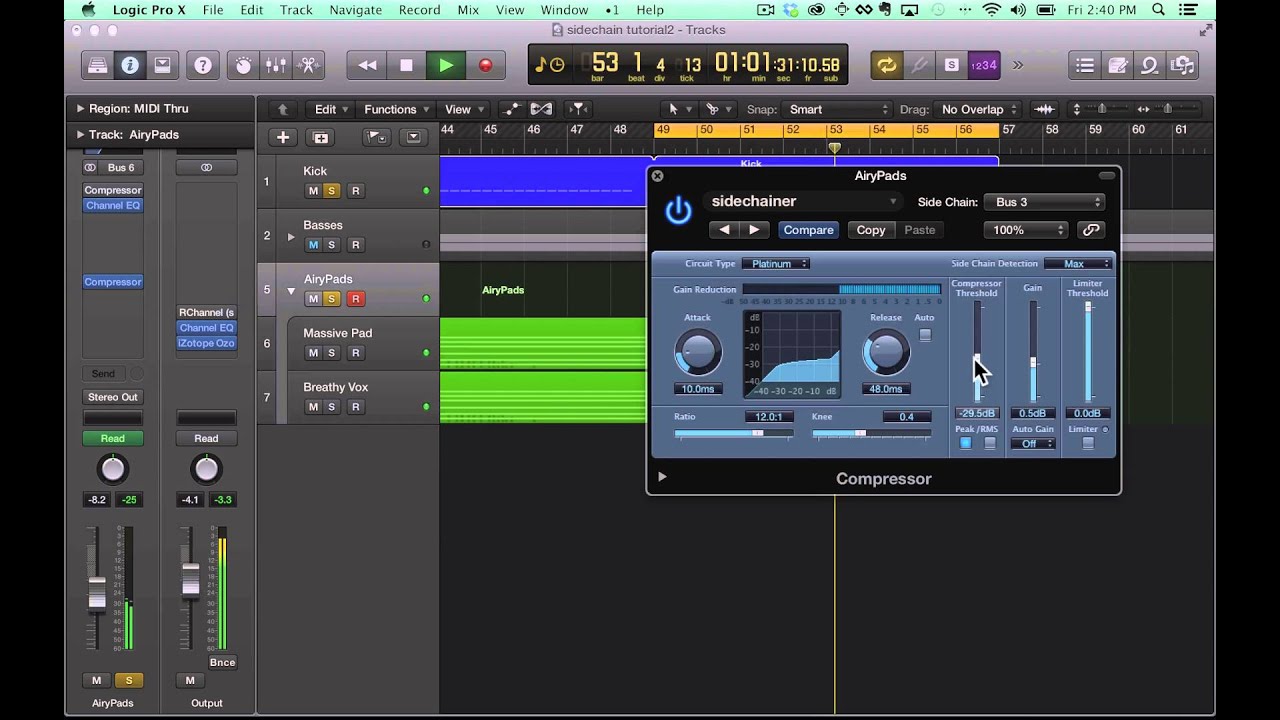
Task: Mute the Kick track
Action: [313, 191]
